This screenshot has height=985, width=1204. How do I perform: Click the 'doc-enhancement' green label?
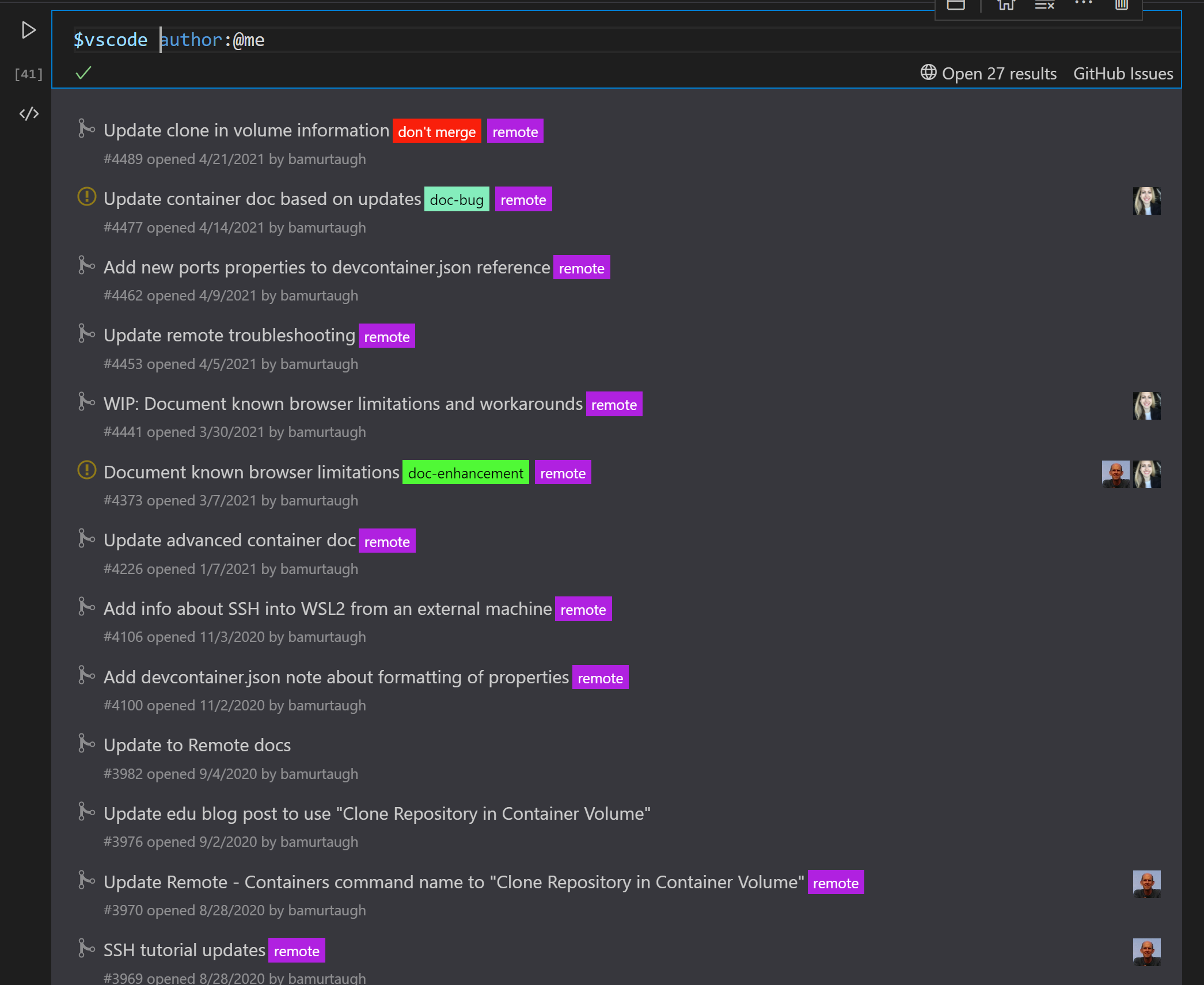(465, 473)
